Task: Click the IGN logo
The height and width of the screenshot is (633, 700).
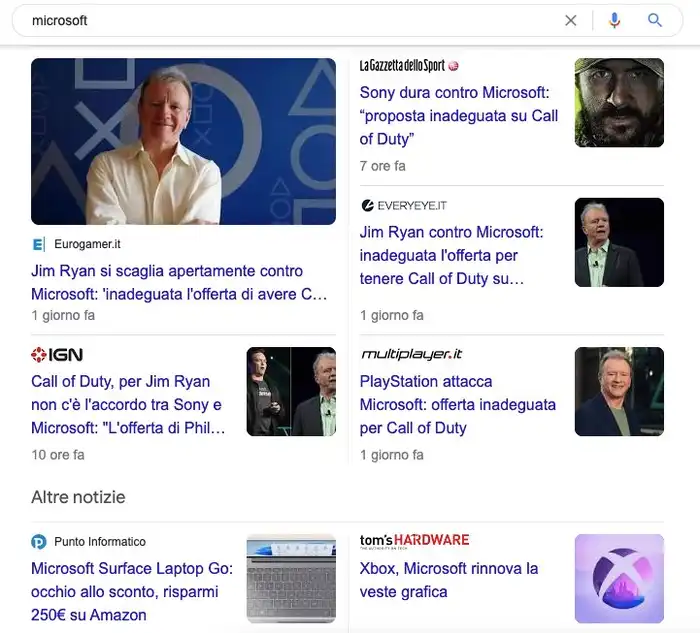Action: (57, 355)
